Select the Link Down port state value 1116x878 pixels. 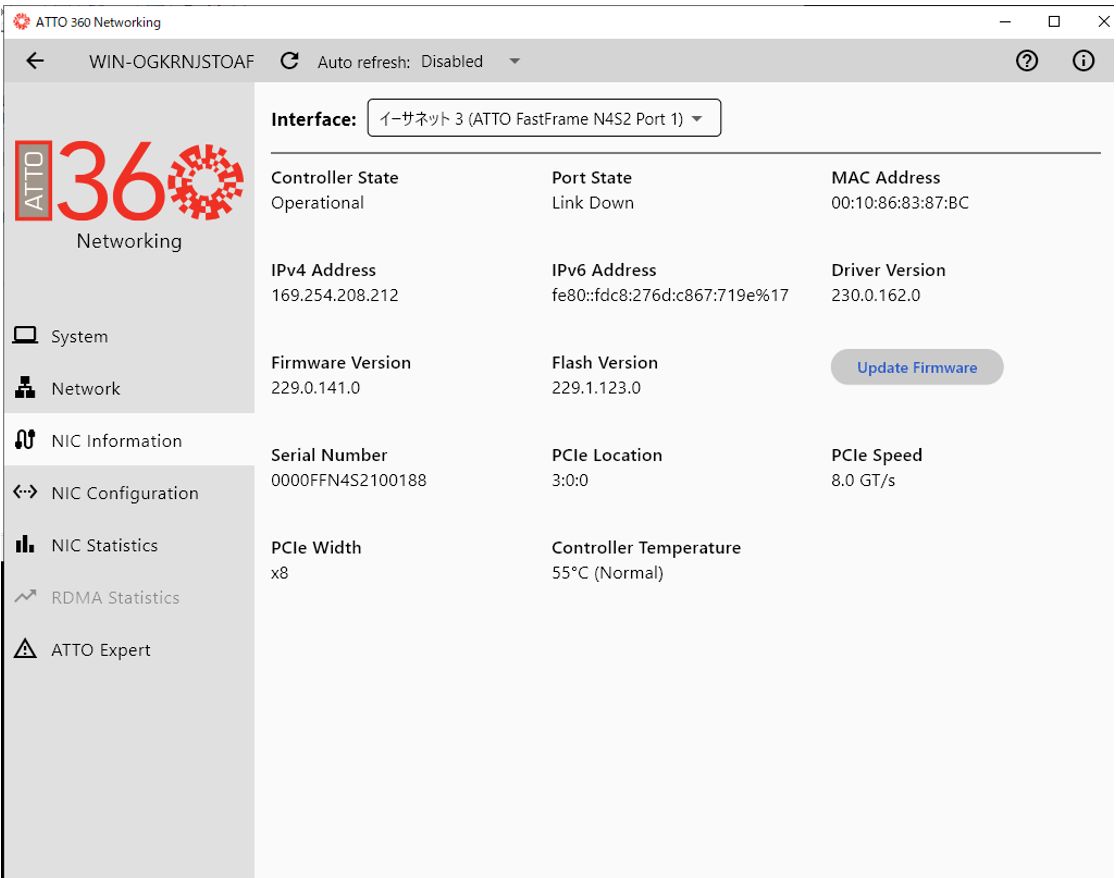point(592,203)
